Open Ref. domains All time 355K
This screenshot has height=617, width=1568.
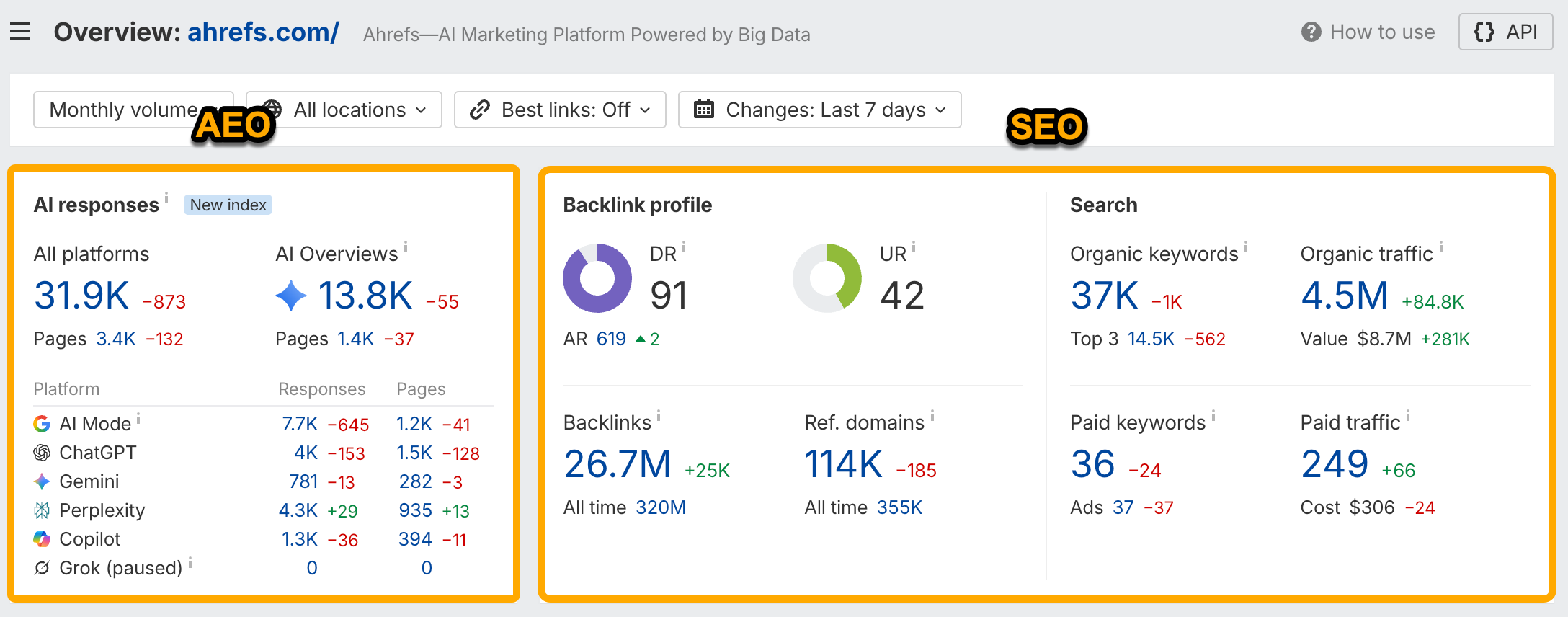tap(899, 507)
